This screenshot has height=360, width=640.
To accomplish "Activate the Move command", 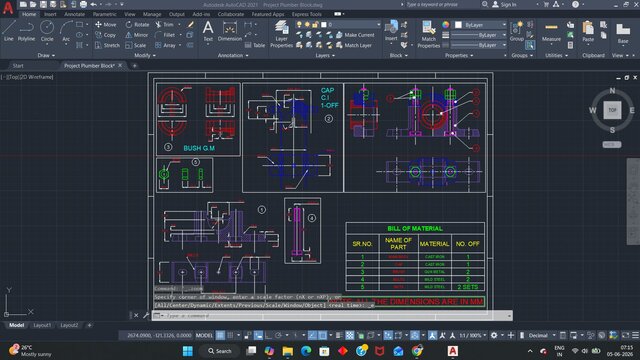I will (x=106, y=24).
